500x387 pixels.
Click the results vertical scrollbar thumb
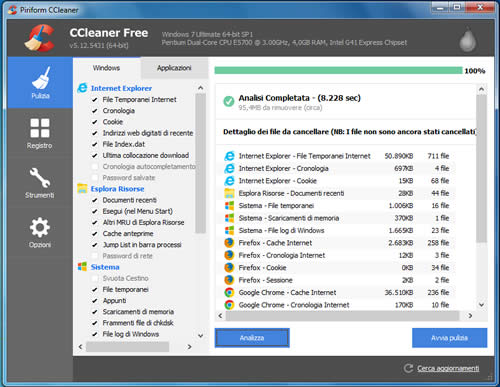click(481, 168)
